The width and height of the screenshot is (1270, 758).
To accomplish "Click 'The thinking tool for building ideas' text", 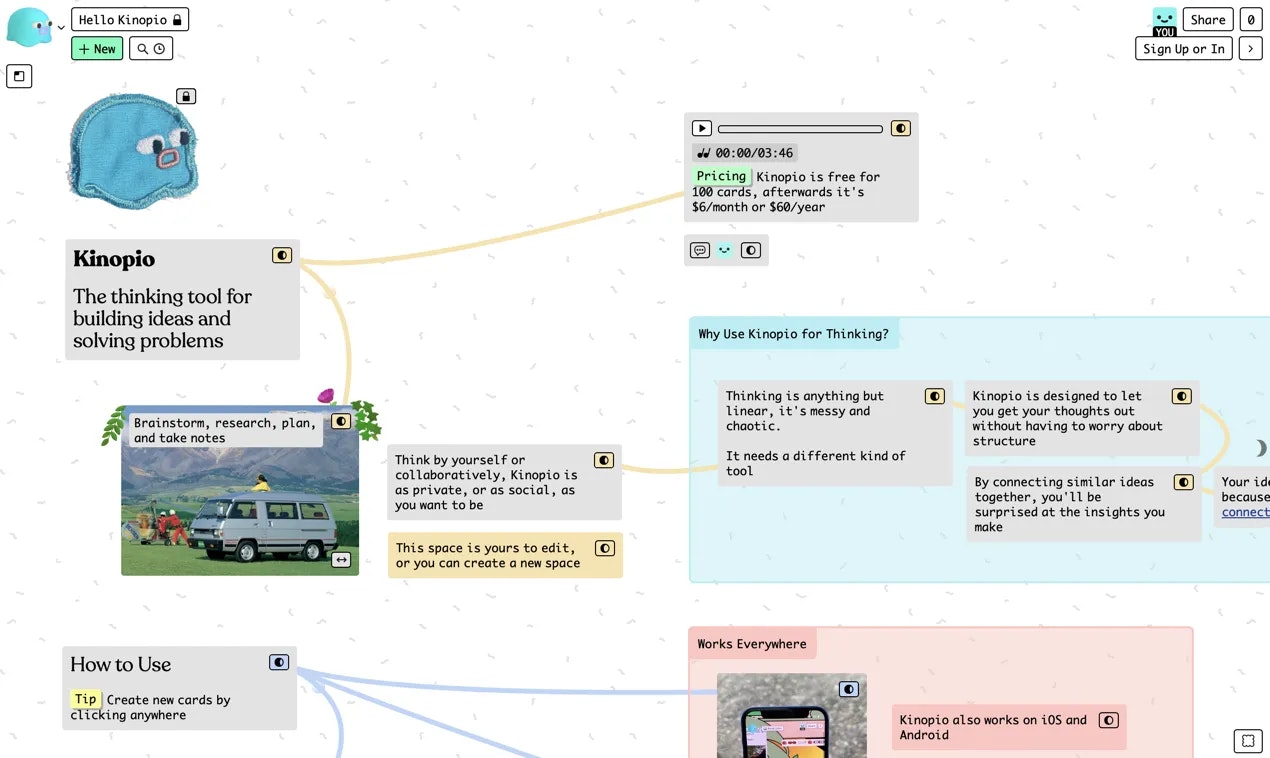I will (163, 318).
